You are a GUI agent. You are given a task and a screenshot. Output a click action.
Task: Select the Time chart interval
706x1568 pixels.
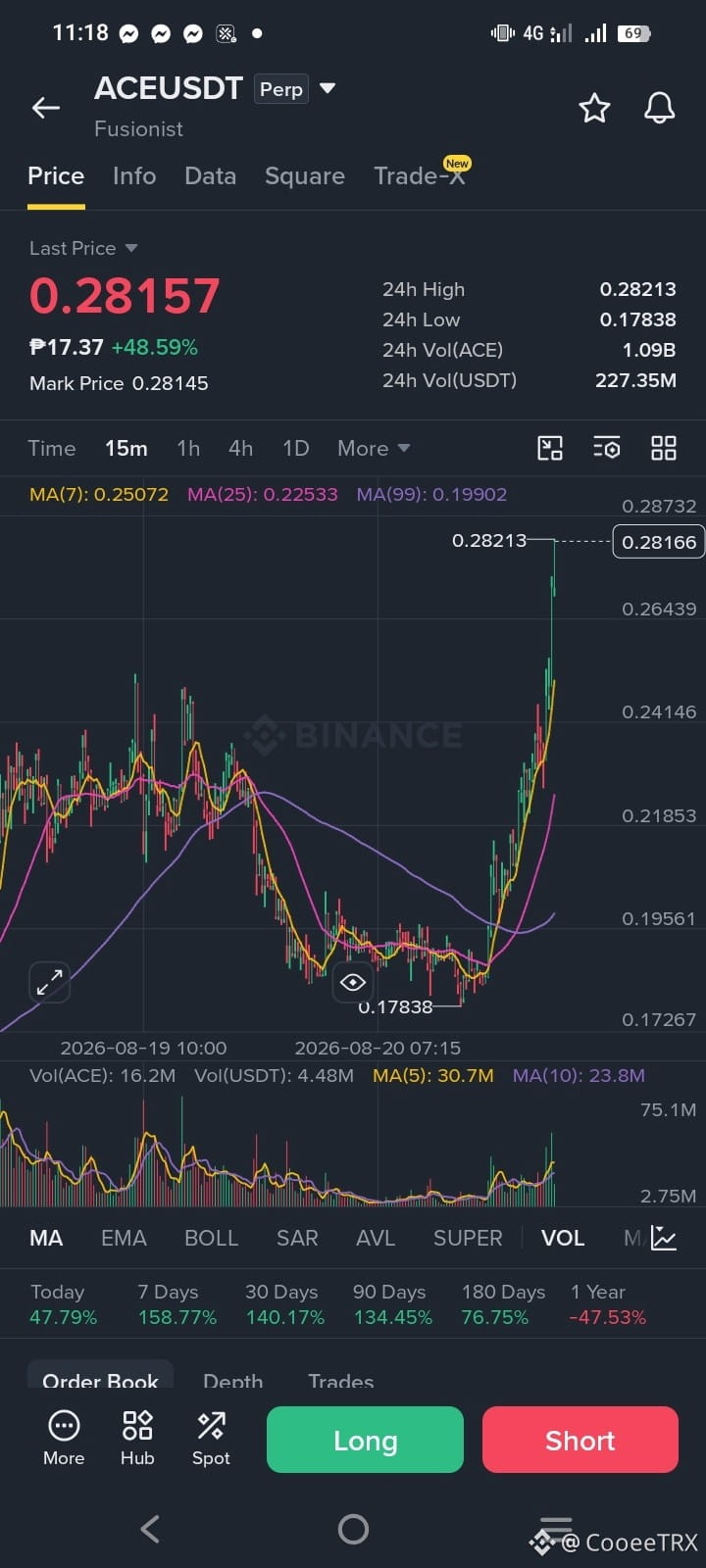tap(52, 448)
